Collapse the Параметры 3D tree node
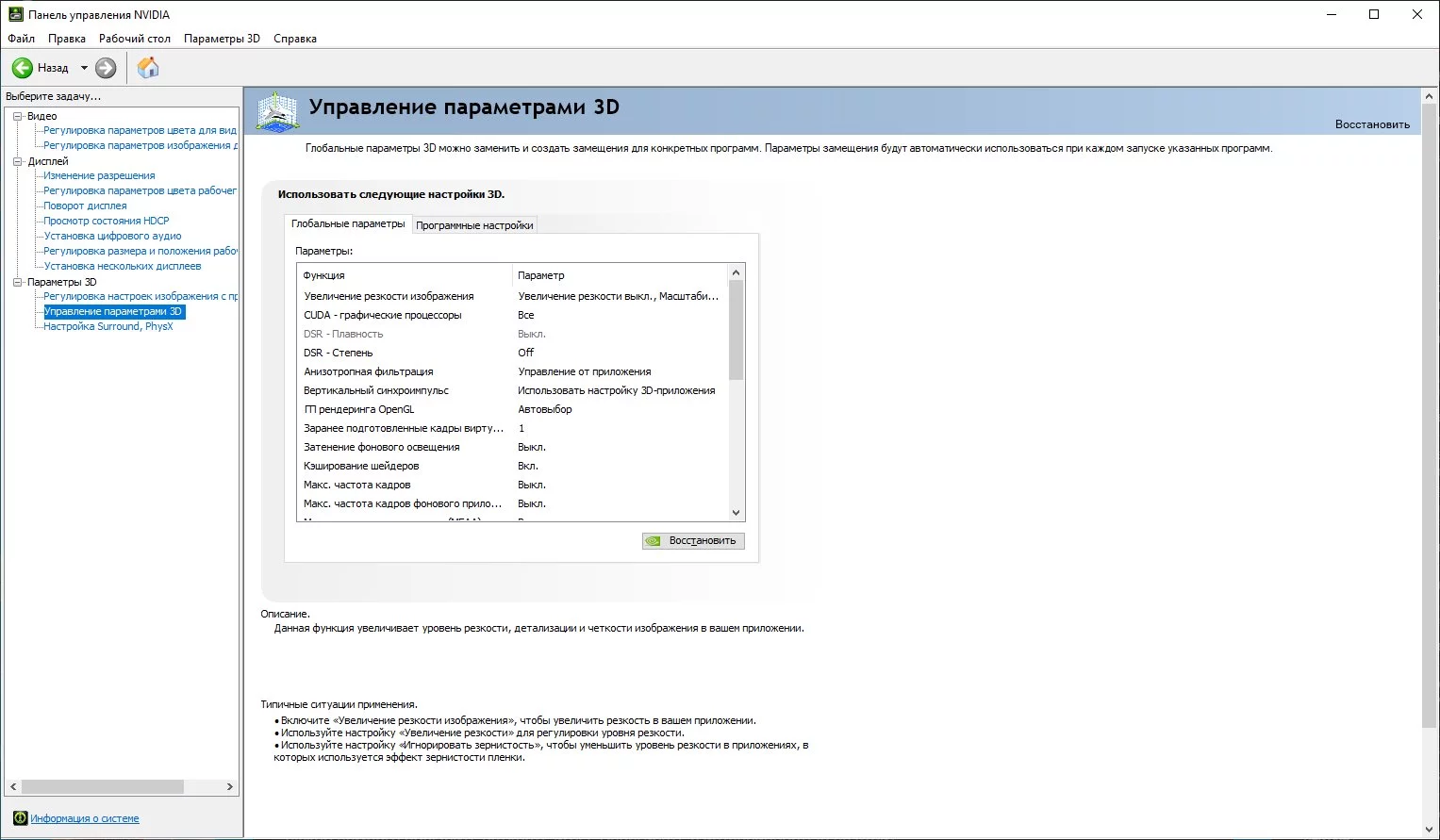This screenshot has width=1440, height=840. pos(18,282)
